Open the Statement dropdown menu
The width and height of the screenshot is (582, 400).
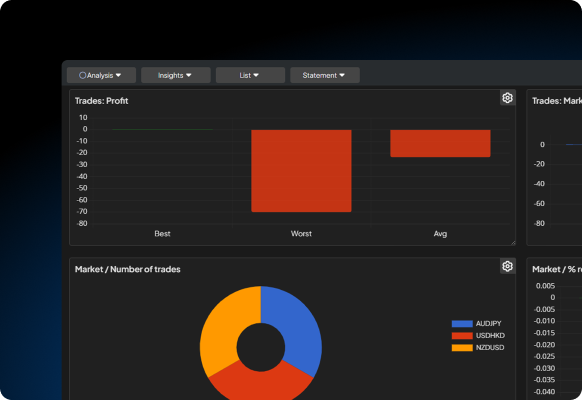coord(325,75)
